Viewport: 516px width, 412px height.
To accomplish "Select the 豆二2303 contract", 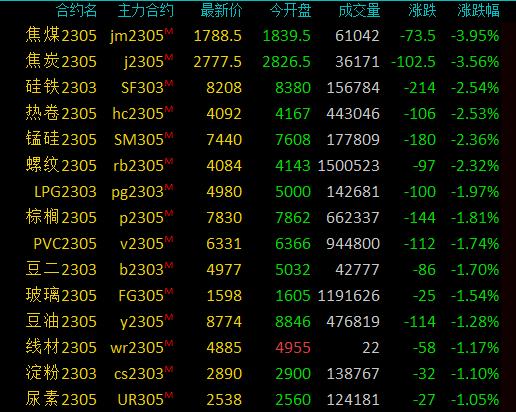I will pos(61,270).
